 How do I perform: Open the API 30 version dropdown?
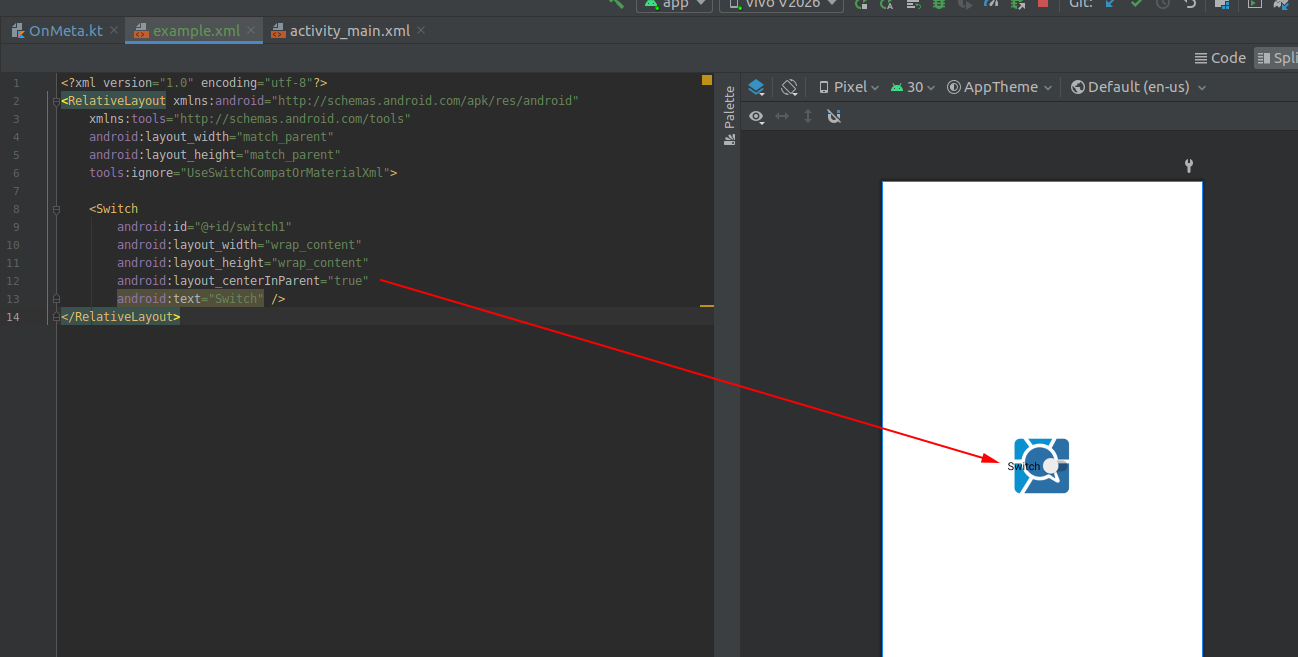(x=912, y=87)
